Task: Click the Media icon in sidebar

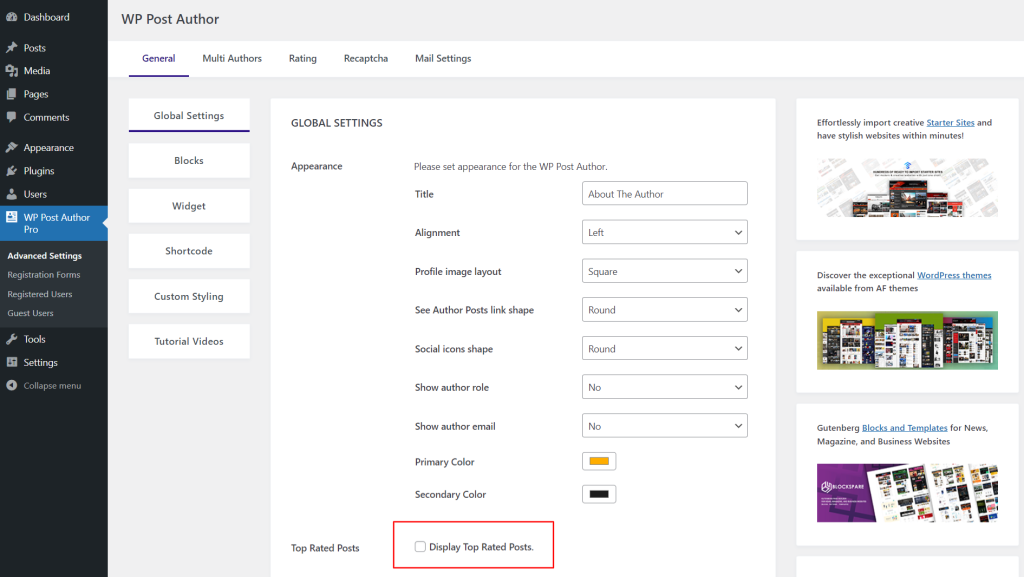Action: (12, 70)
